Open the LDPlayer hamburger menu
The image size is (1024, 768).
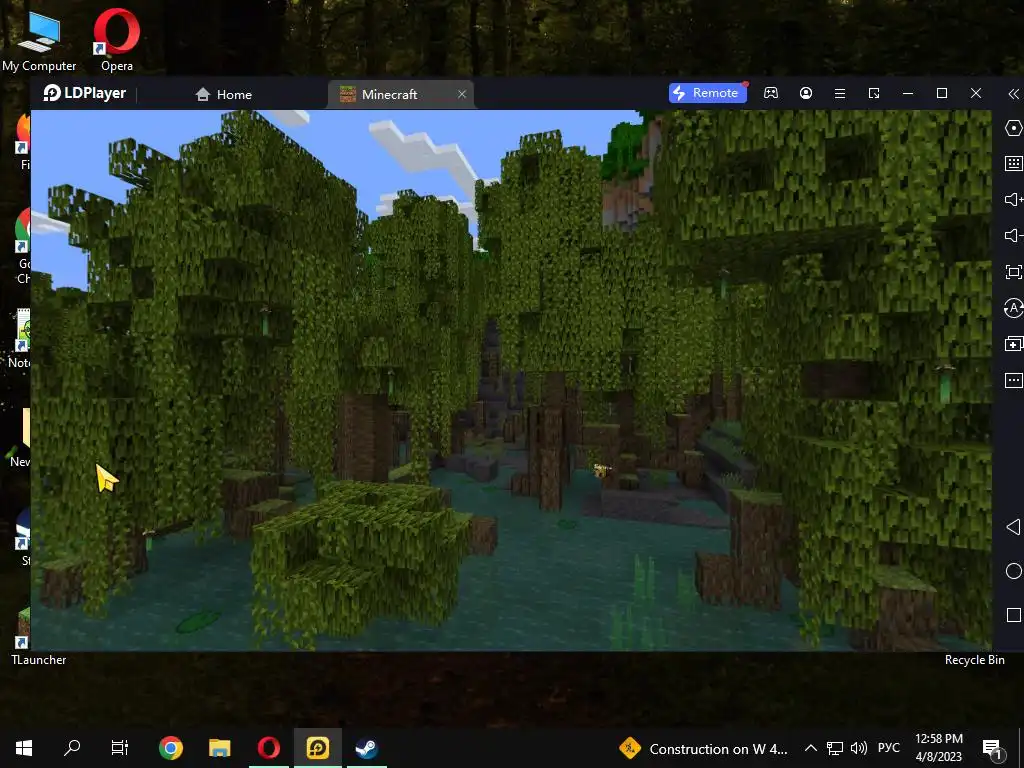pos(840,93)
